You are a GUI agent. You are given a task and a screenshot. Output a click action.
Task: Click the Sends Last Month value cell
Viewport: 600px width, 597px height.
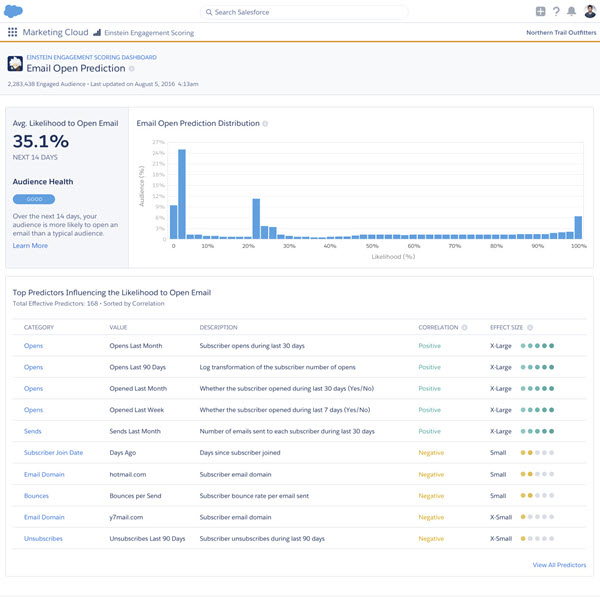135,431
